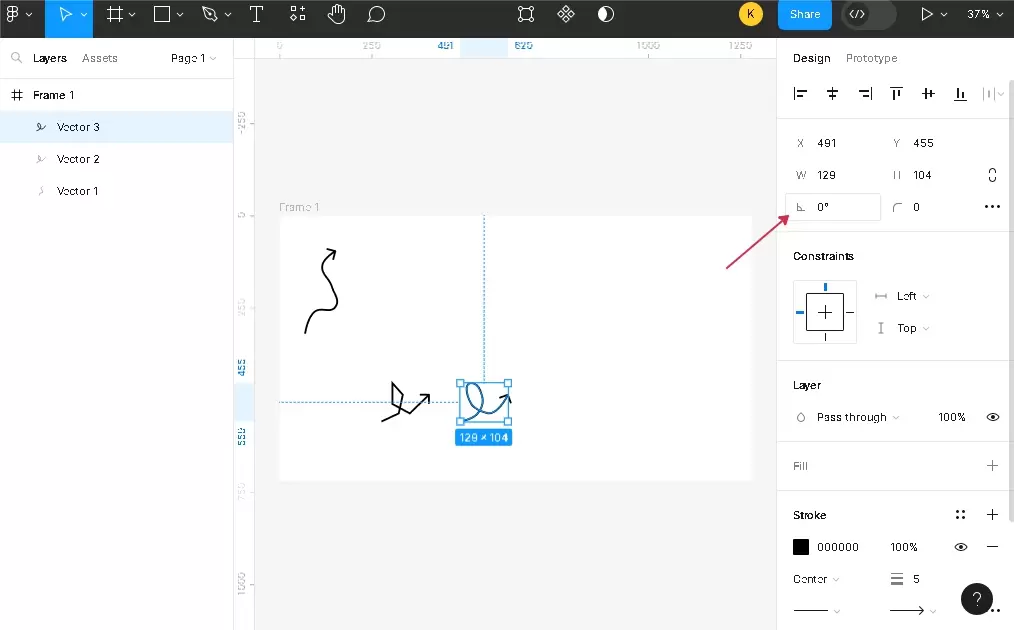Click the black stroke color swatch
1014x630 pixels.
tap(801, 547)
